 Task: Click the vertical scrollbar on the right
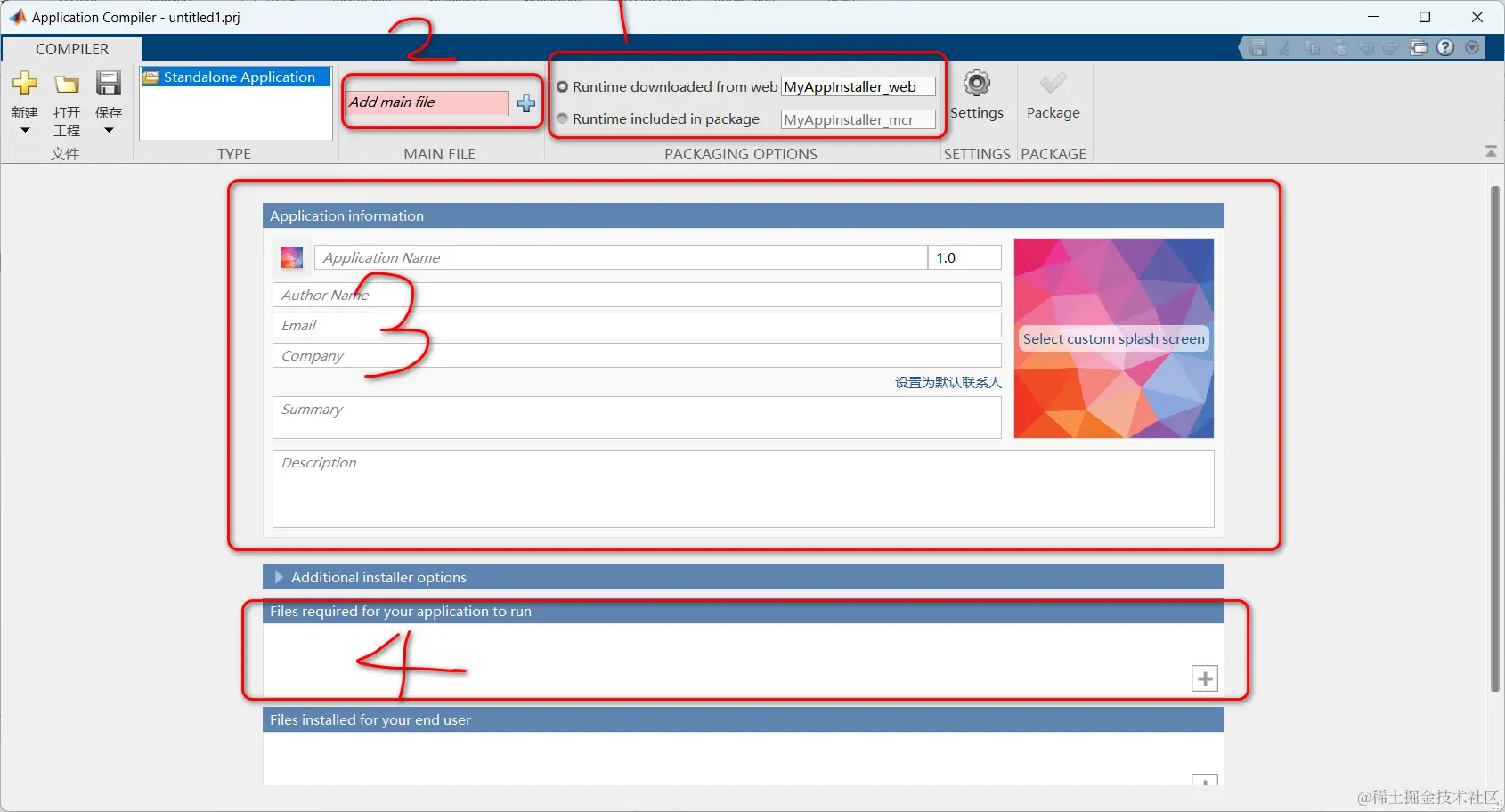tap(1495, 438)
